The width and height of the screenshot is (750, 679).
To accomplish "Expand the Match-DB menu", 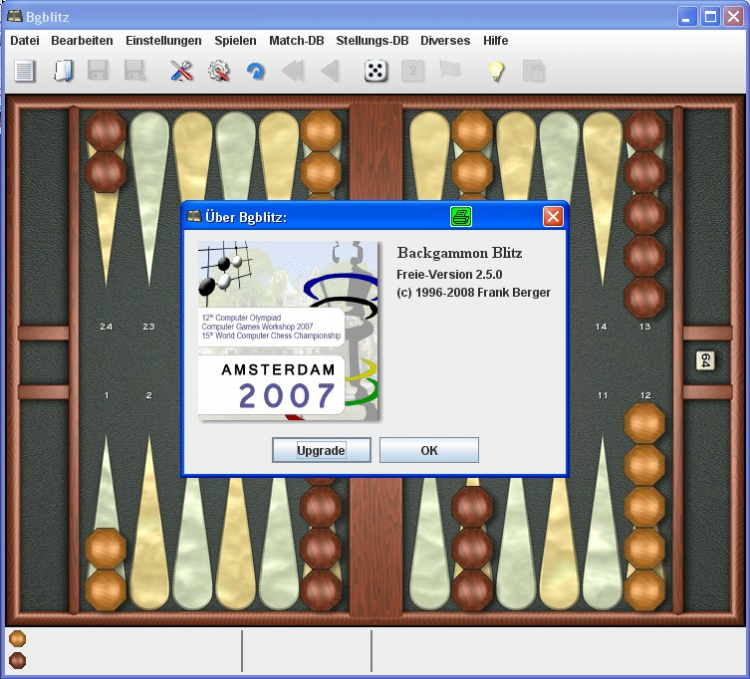I will pyautogui.click(x=297, y=41).
